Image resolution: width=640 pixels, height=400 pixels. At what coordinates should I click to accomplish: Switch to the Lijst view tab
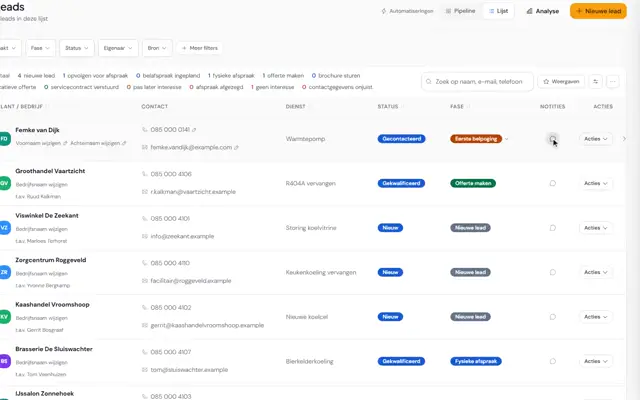[498, 11]
